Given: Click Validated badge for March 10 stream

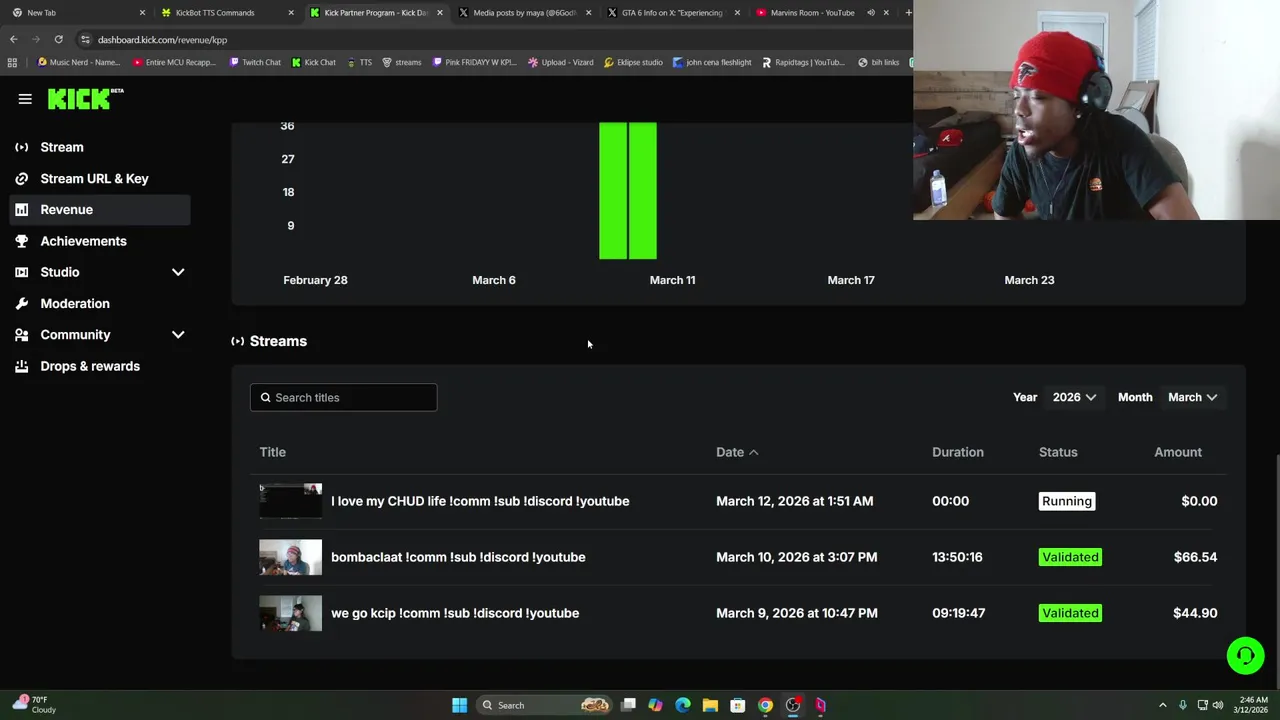Looking at the screenshot, I should tap(1070, 557).
